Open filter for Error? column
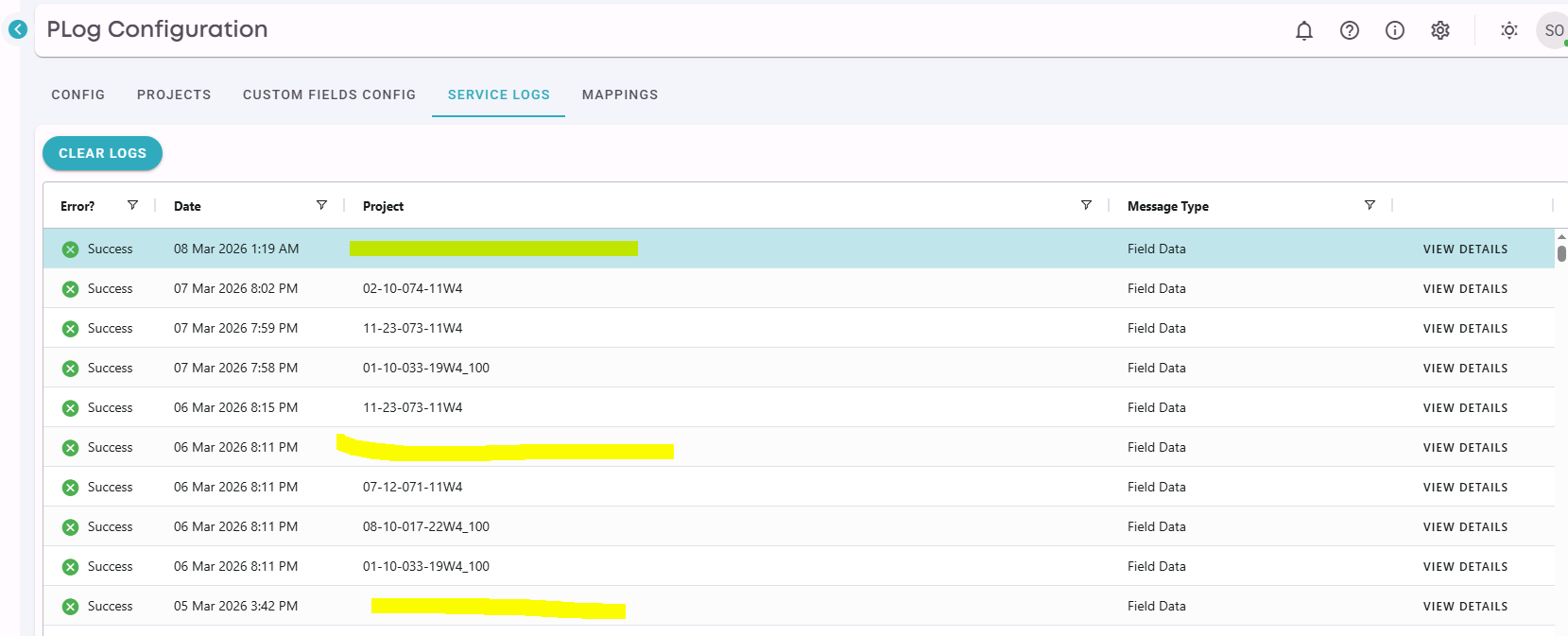 tap(132, 205)
